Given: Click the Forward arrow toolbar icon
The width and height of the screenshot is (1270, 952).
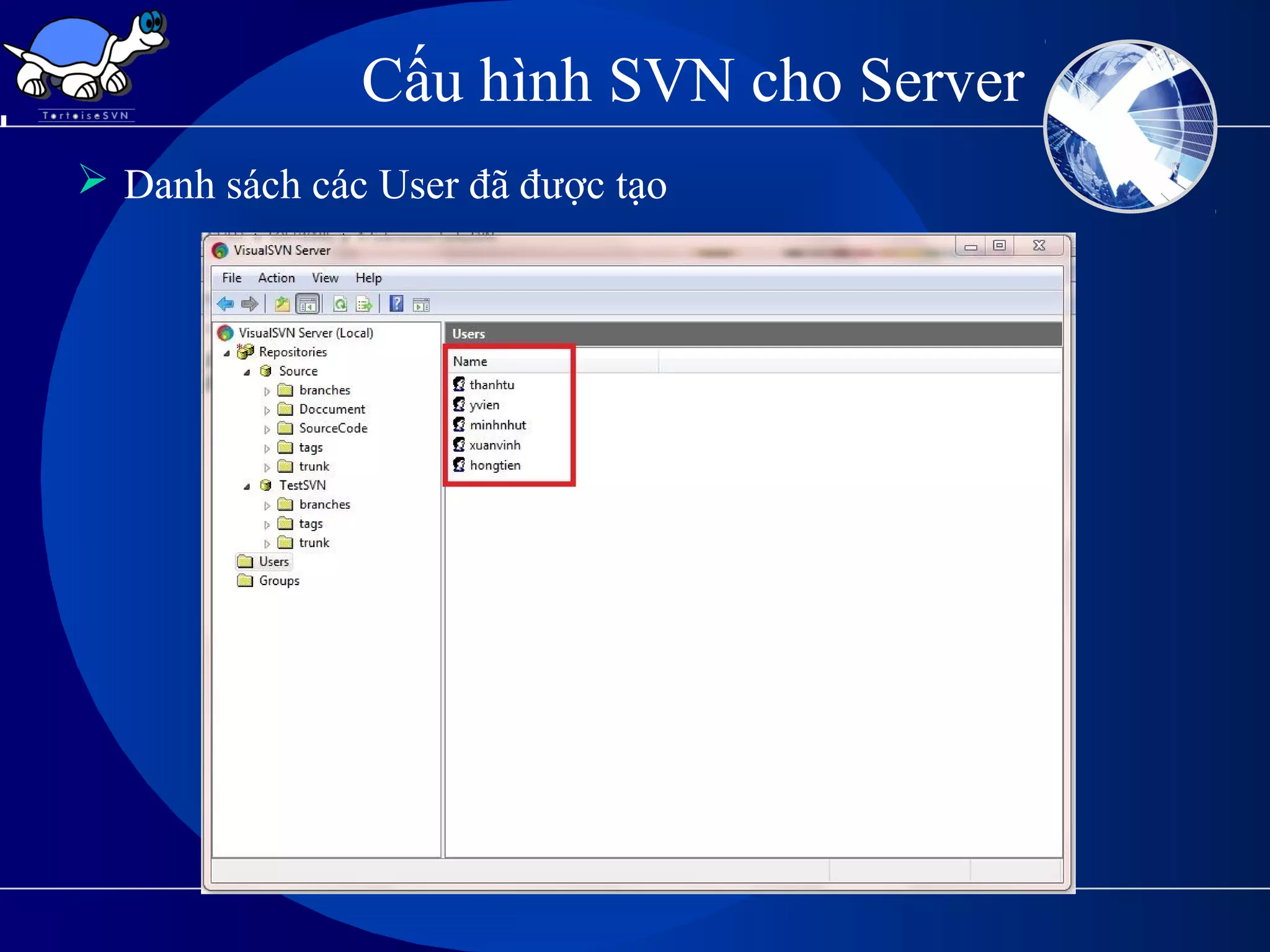Looking at the screenshot, I should tap(249, 304).
